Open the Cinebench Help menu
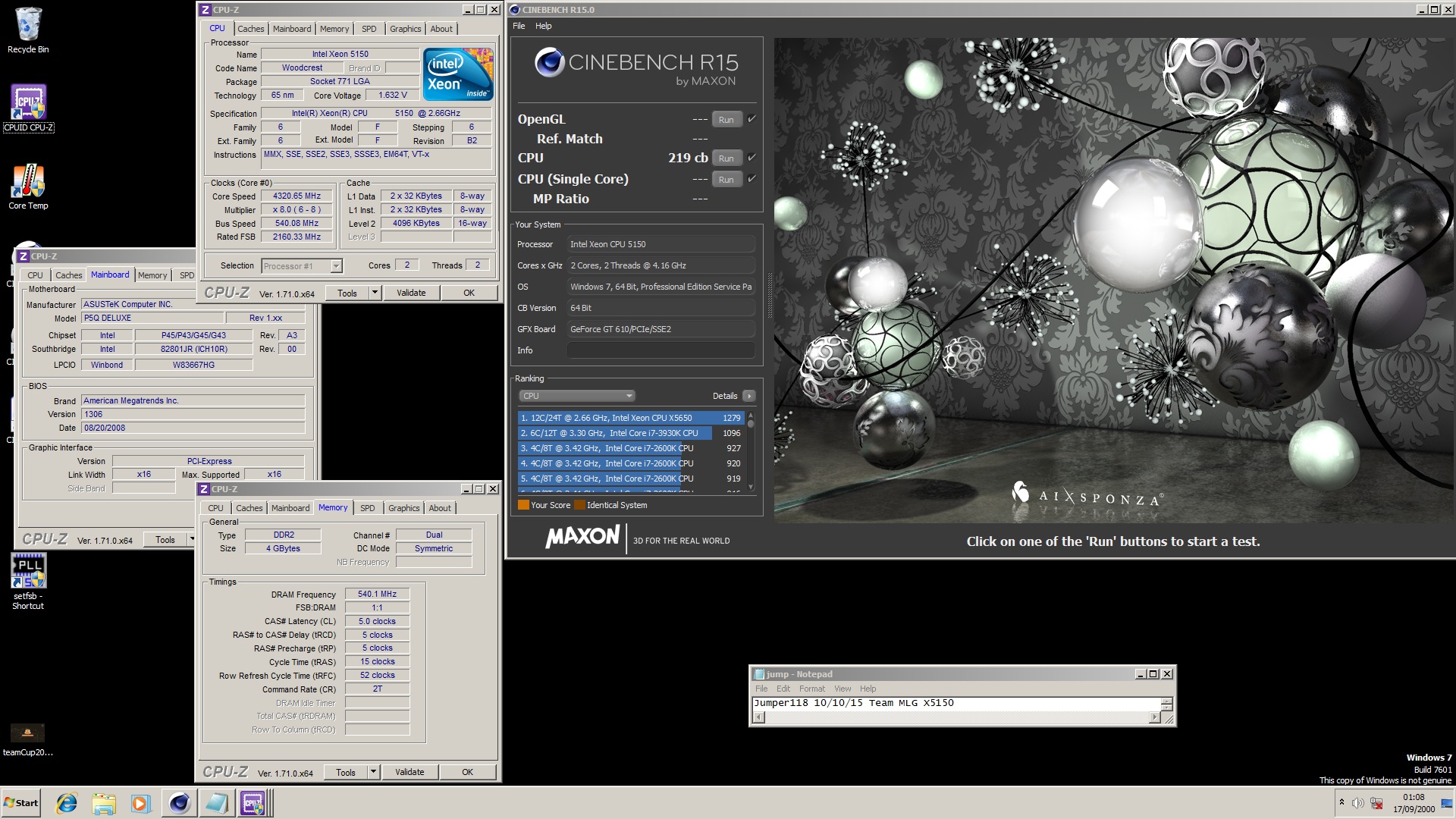This screenshot has height=819, width=1456. tap(544, 26)
